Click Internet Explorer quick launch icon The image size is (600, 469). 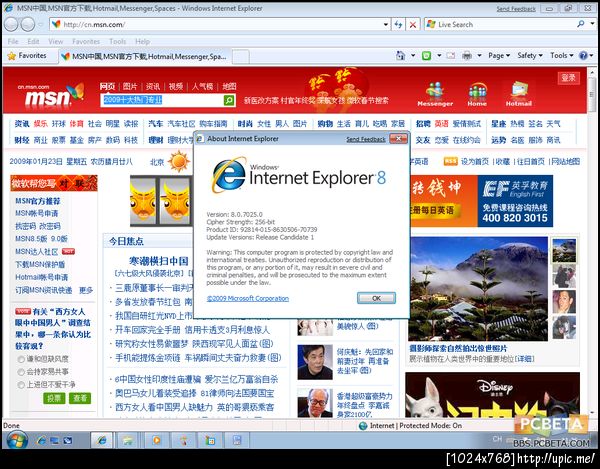42,441
